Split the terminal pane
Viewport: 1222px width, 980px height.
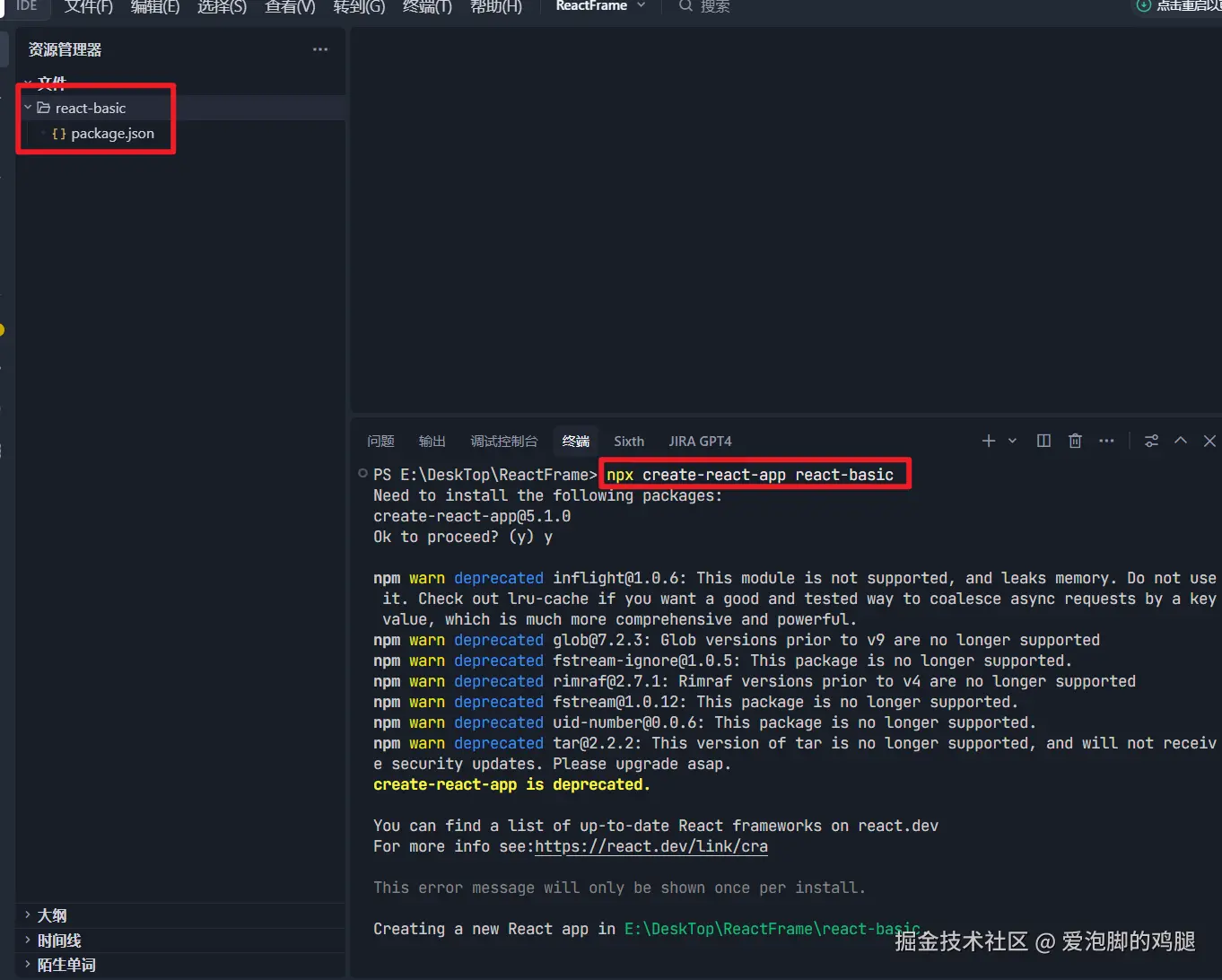click(x=1043, y=441)
